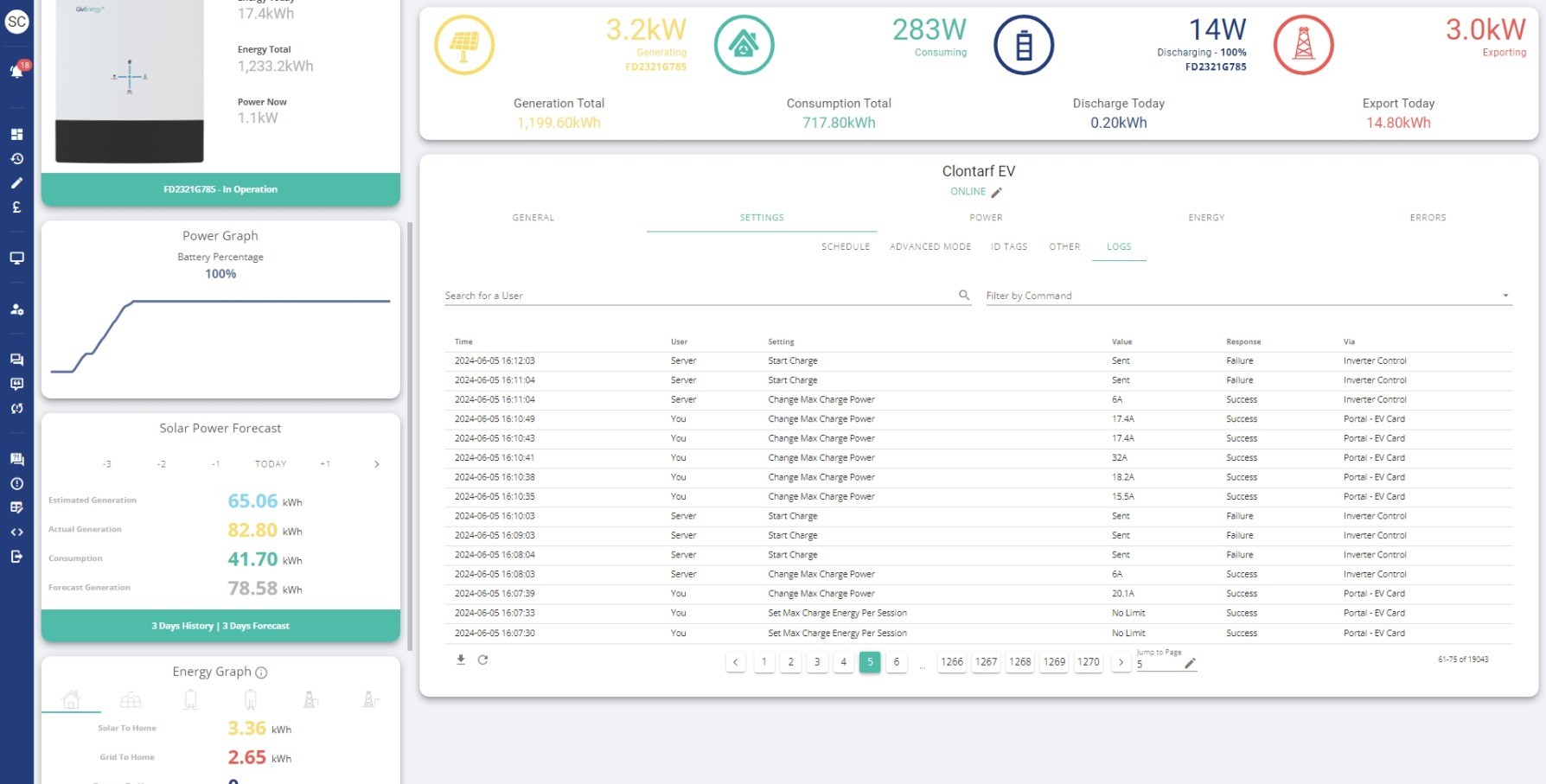Open the pound billing icon in sidebar
Viewport: 1546px width, 784px height.
(x=16, y=207)
